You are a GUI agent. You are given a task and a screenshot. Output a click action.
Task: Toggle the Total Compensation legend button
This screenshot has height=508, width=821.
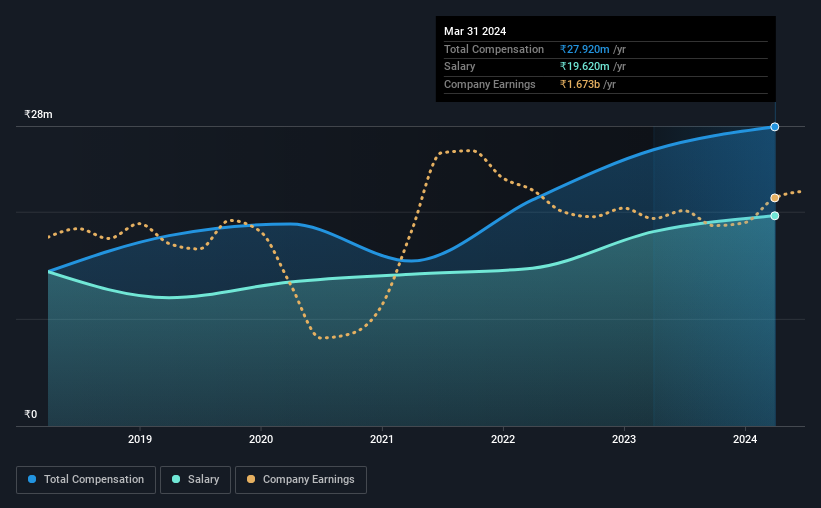tap(86, 480)
